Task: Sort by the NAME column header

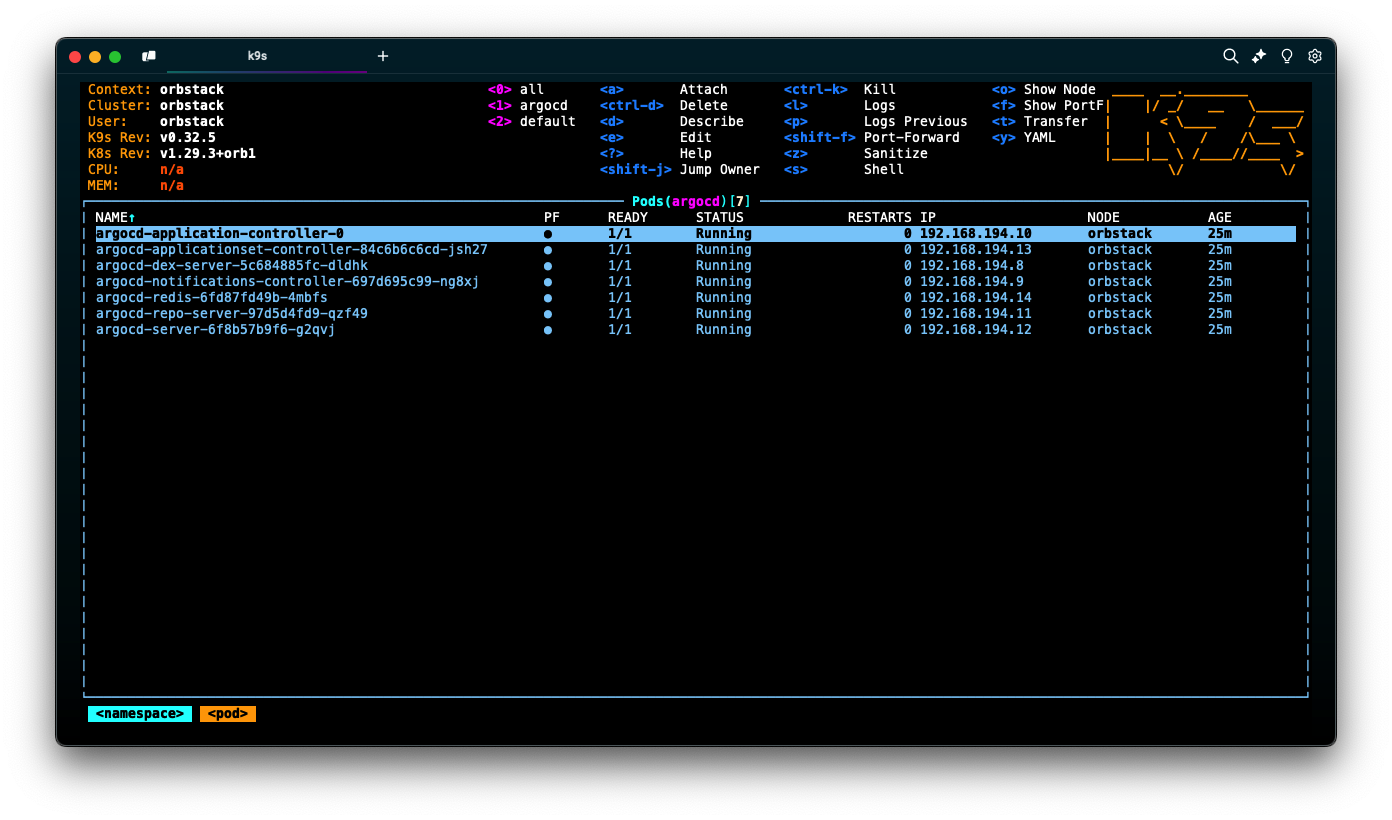Action: pos(115,217)
